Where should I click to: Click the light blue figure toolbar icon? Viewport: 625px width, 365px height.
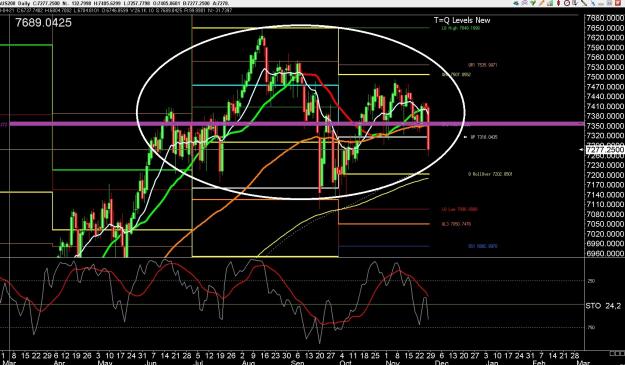click(593, 3)
